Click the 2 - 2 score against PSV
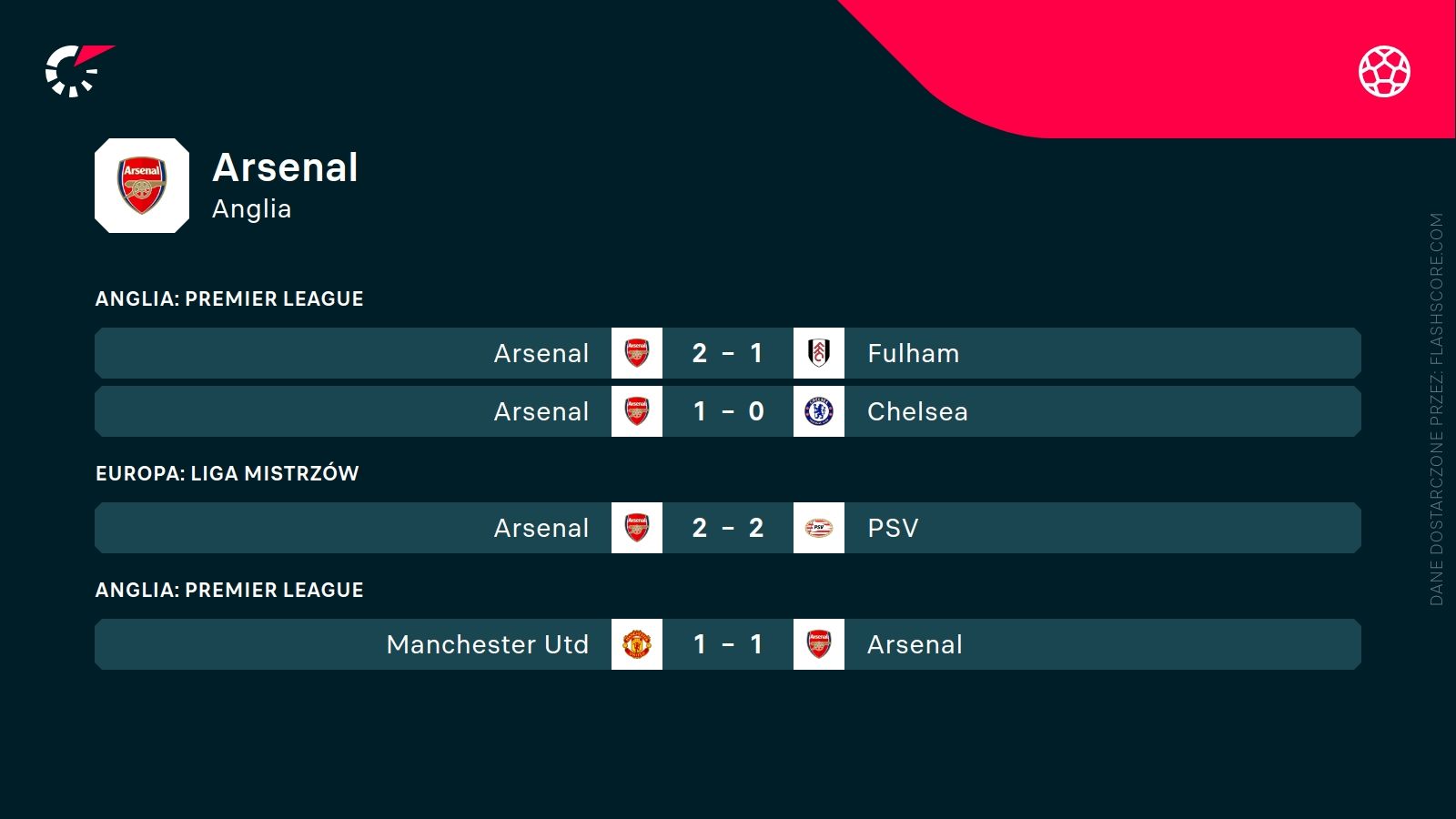 pos(728,528)
